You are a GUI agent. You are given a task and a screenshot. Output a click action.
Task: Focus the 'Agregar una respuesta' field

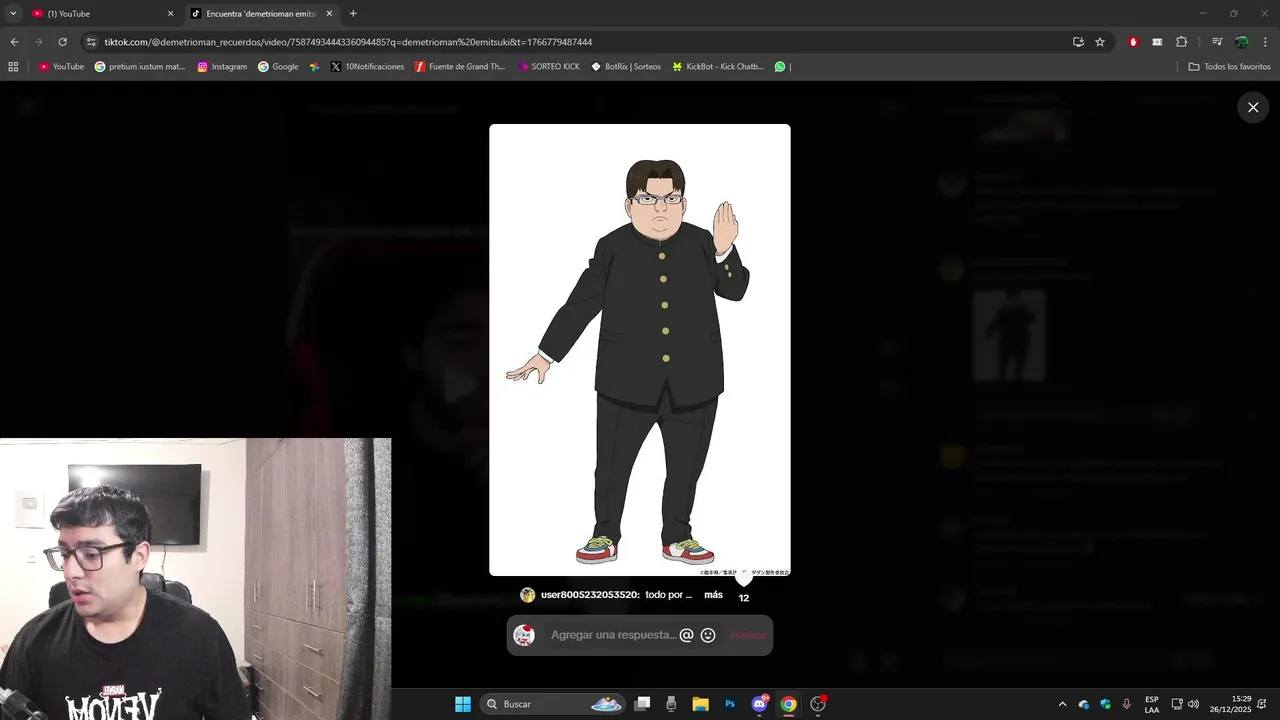[613, 635]
